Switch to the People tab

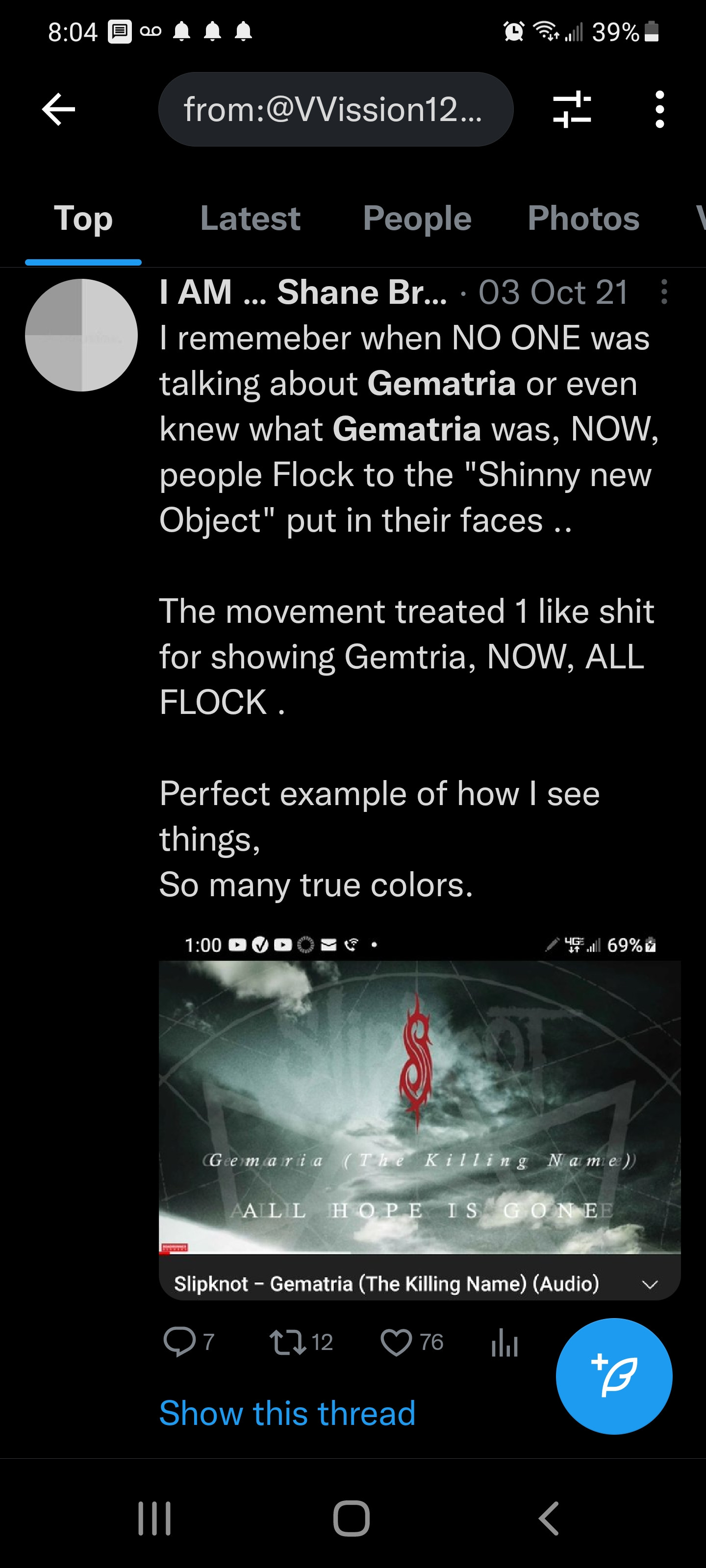[417, 218]
